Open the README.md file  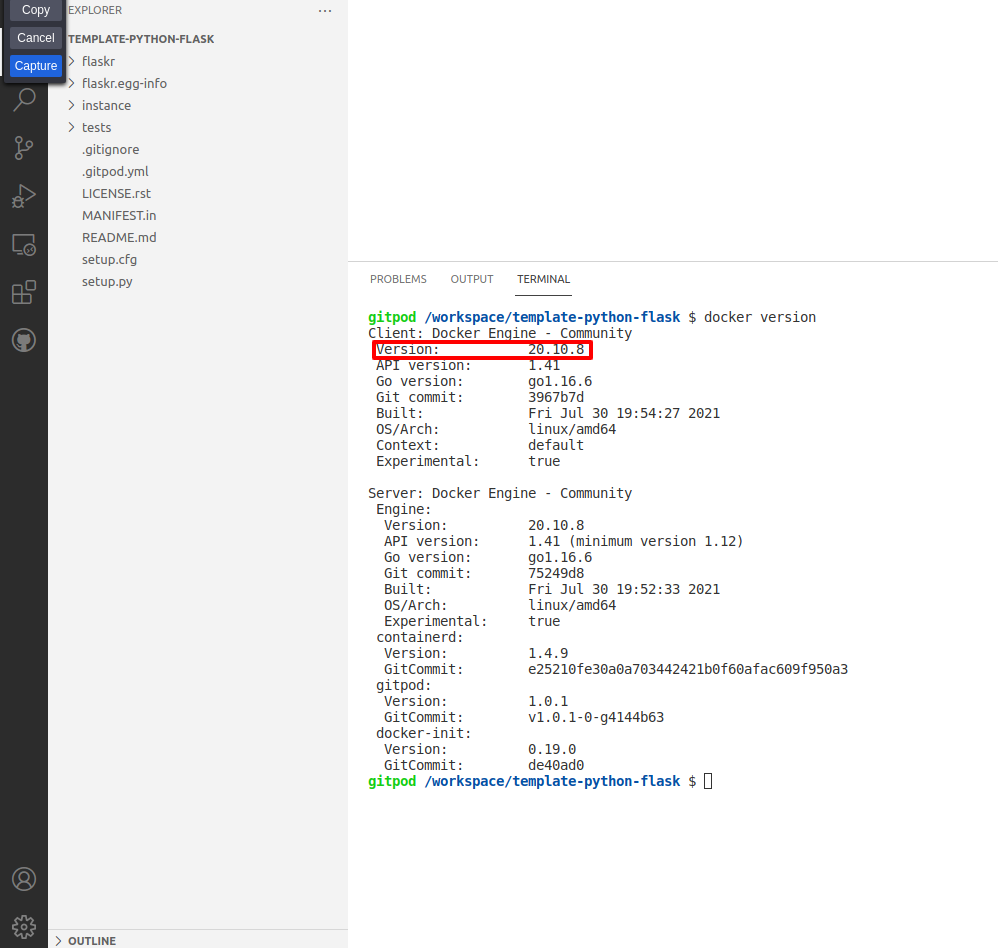click(119, 237)
